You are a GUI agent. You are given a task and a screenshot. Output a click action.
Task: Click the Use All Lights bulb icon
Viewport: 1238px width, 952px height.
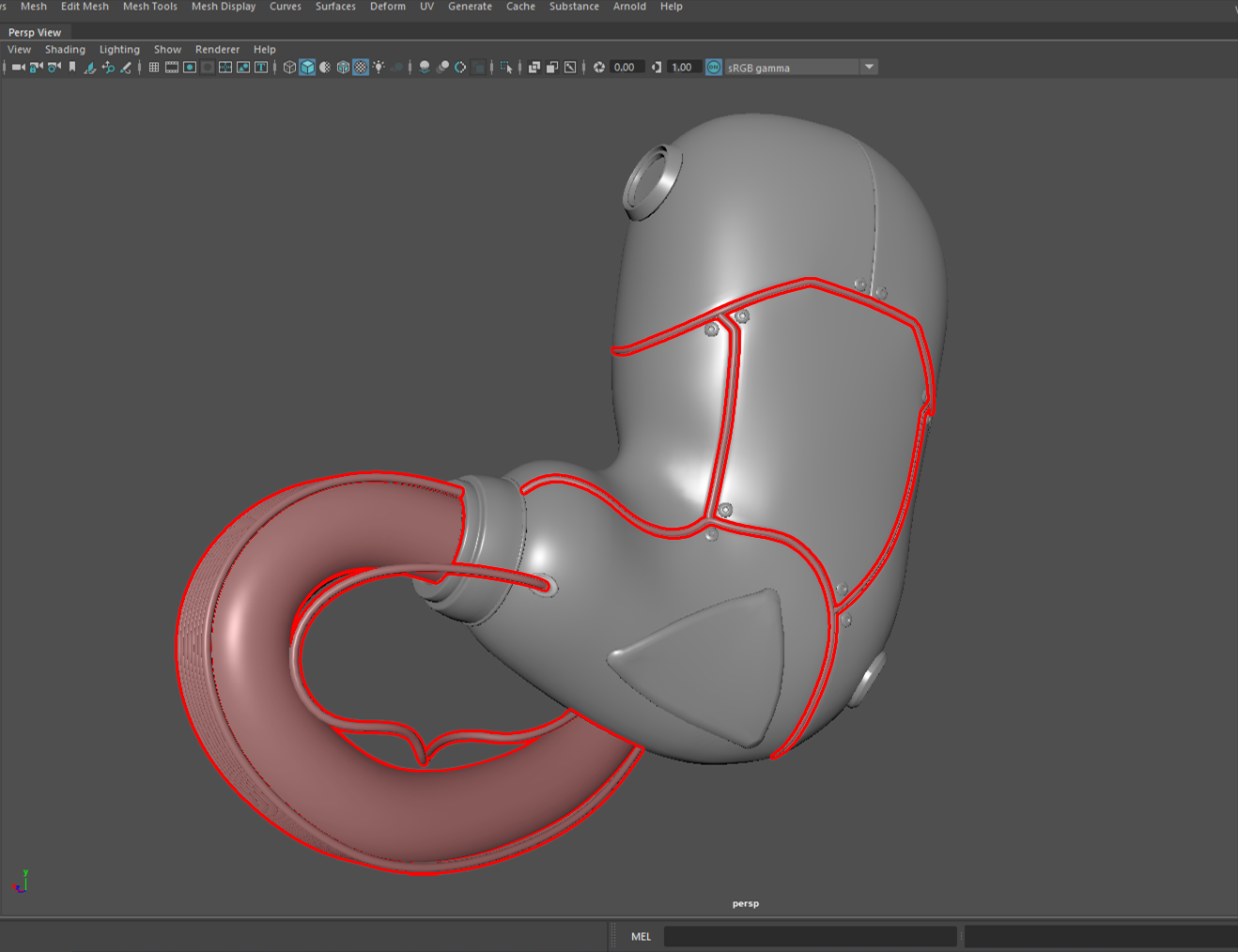(379, 68)
